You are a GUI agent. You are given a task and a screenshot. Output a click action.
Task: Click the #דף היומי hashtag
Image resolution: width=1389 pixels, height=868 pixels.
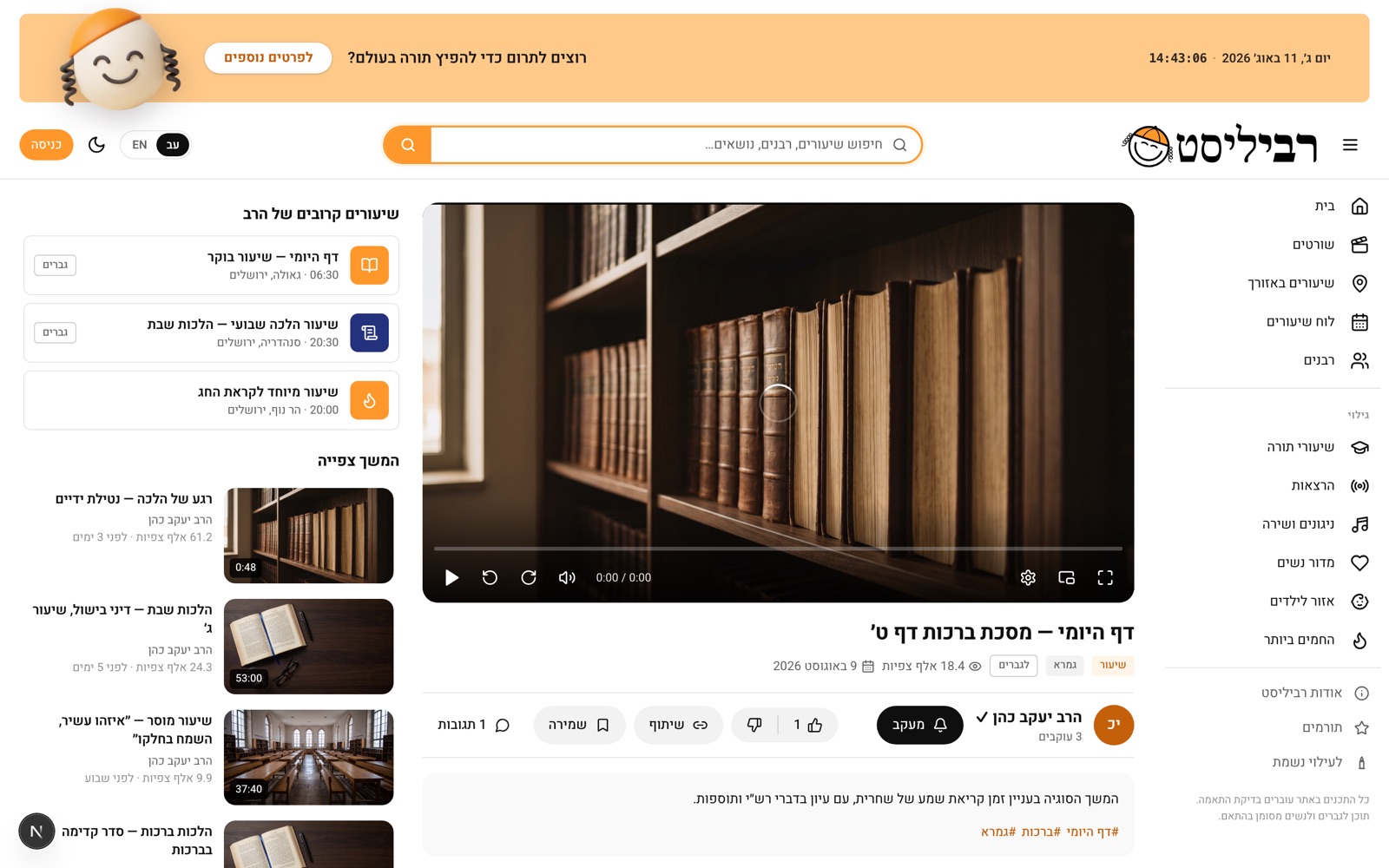1093,832
